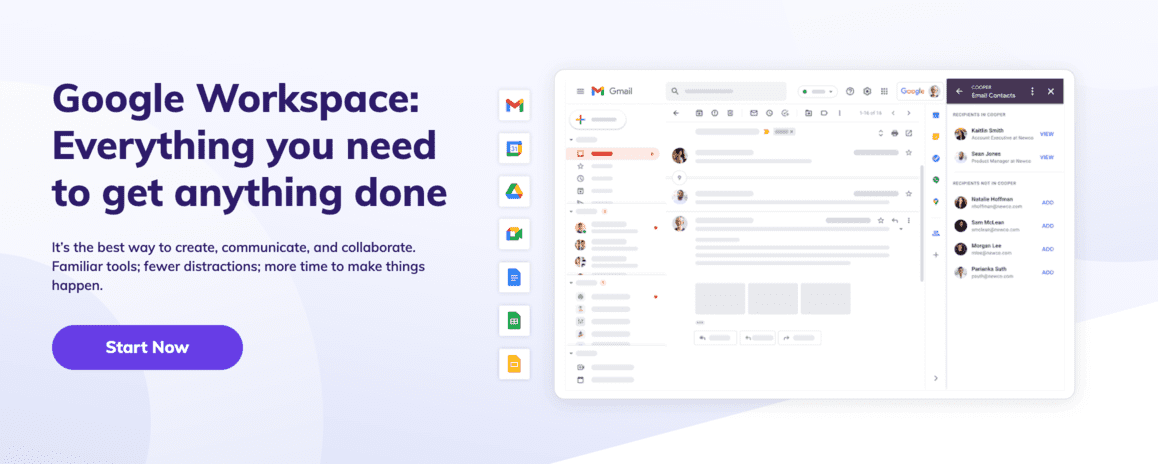The width and height of the screenshot is (1158, 464).
Task: Select the highlighted Inbox folder in sidebar
Action: point(612,154)
